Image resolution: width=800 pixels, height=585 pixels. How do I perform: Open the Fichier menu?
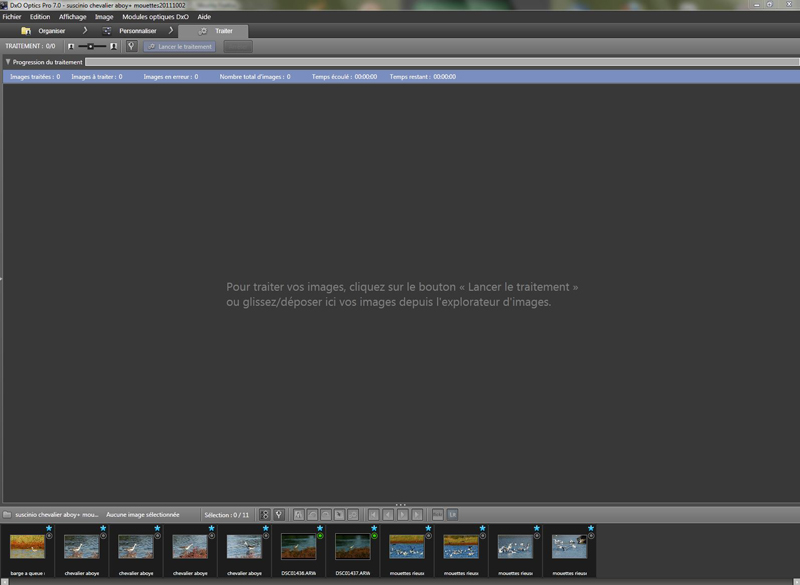point(12,17)
